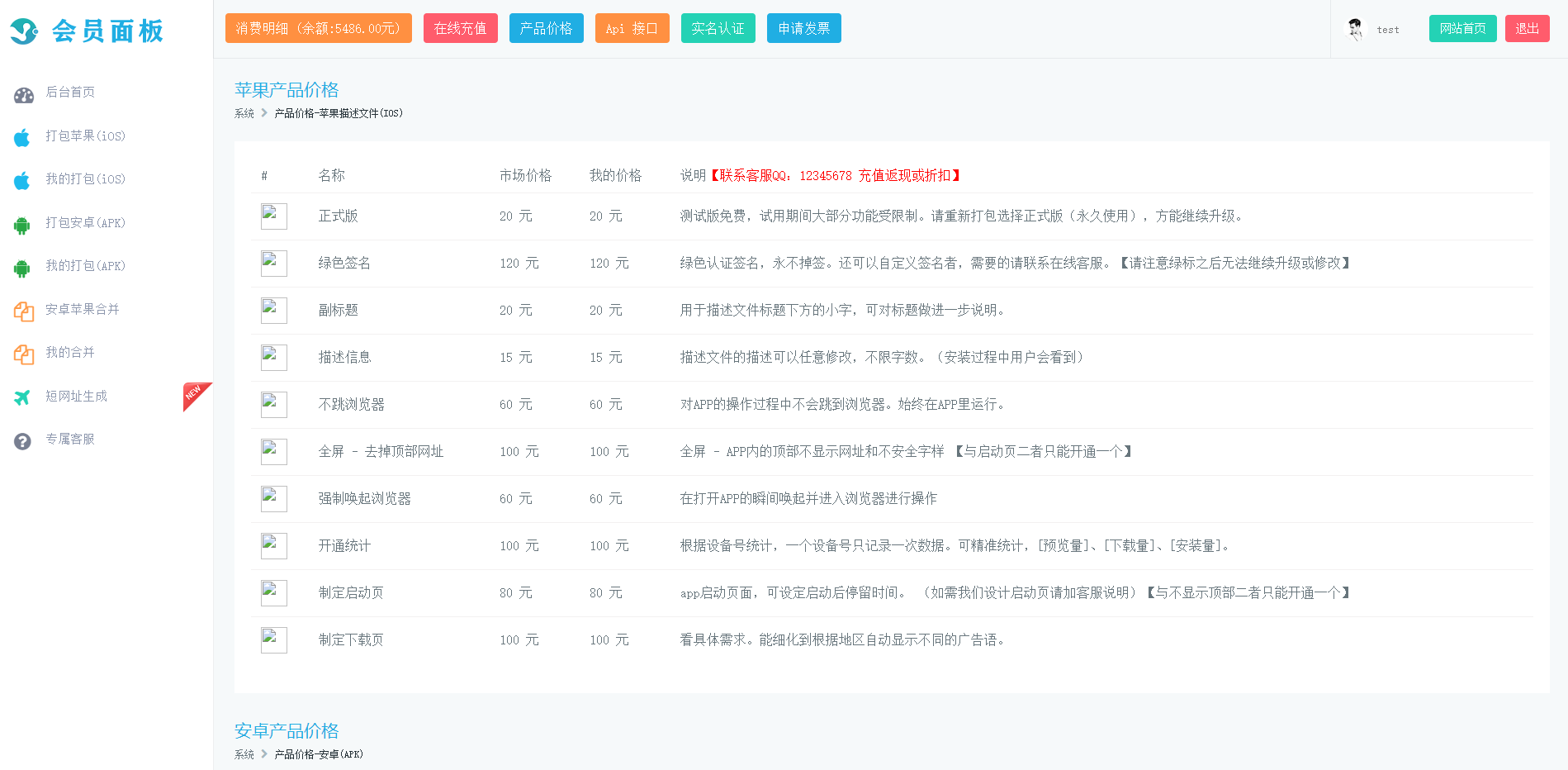Go to 网站首页
Screen dimensions: 1568x770
pyautogui.click(x=1462, y=28)
